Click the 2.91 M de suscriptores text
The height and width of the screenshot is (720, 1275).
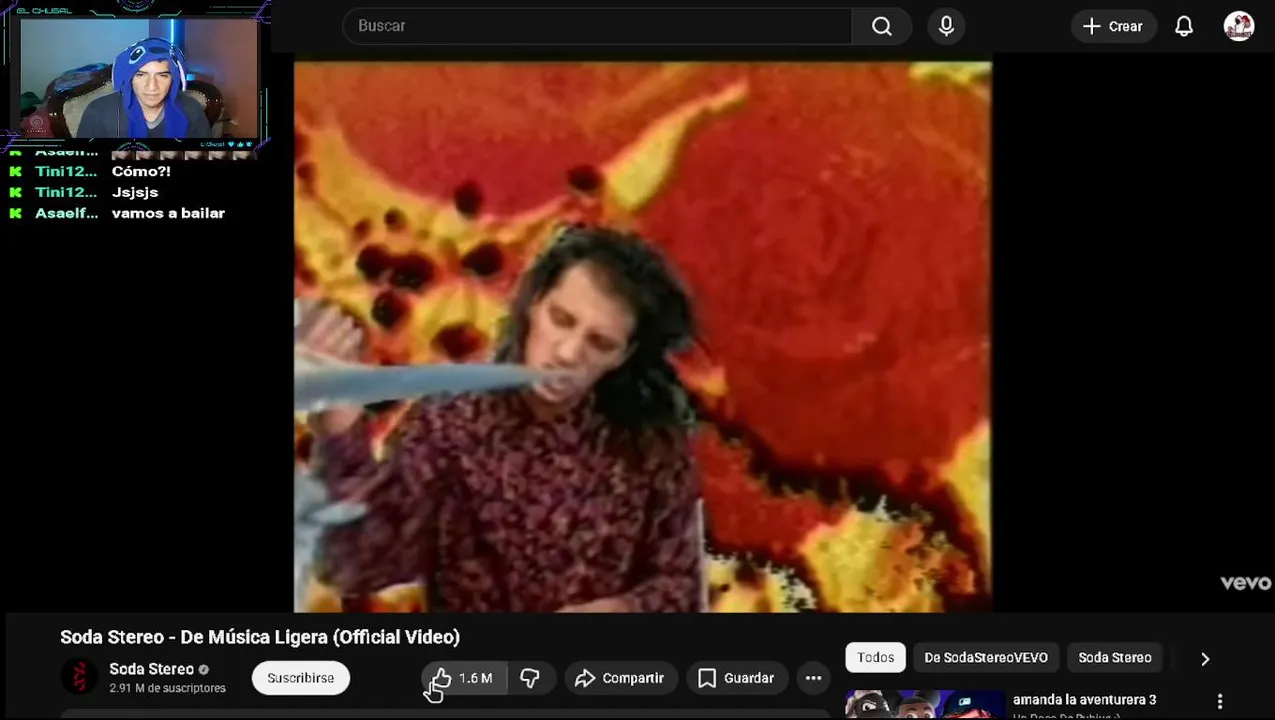pyautogui.click(x=167, y=688)
